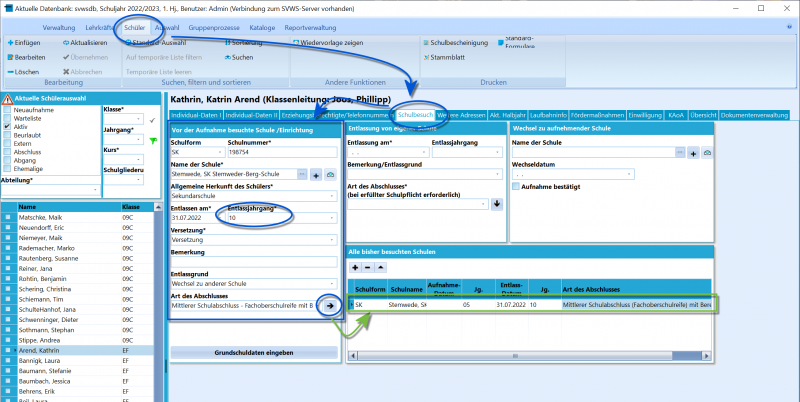Switch to Individual-Daten I tab
Viewport: 800px width, 402px height.
196,115
